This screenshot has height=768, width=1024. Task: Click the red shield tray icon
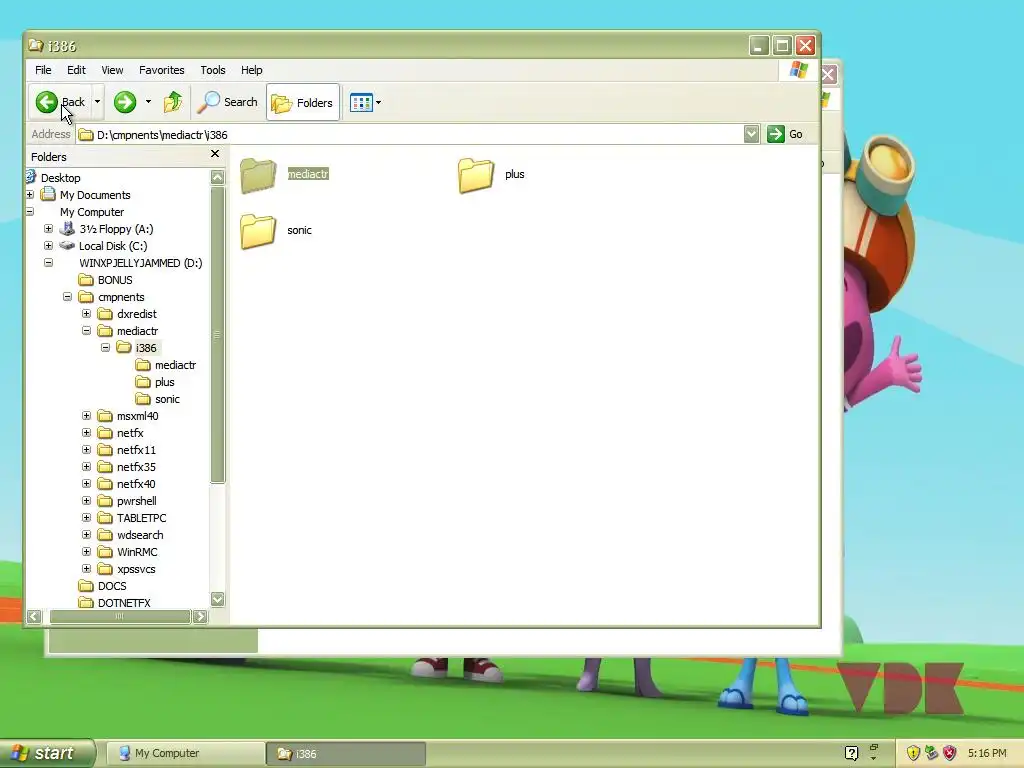tap(950, 753)
